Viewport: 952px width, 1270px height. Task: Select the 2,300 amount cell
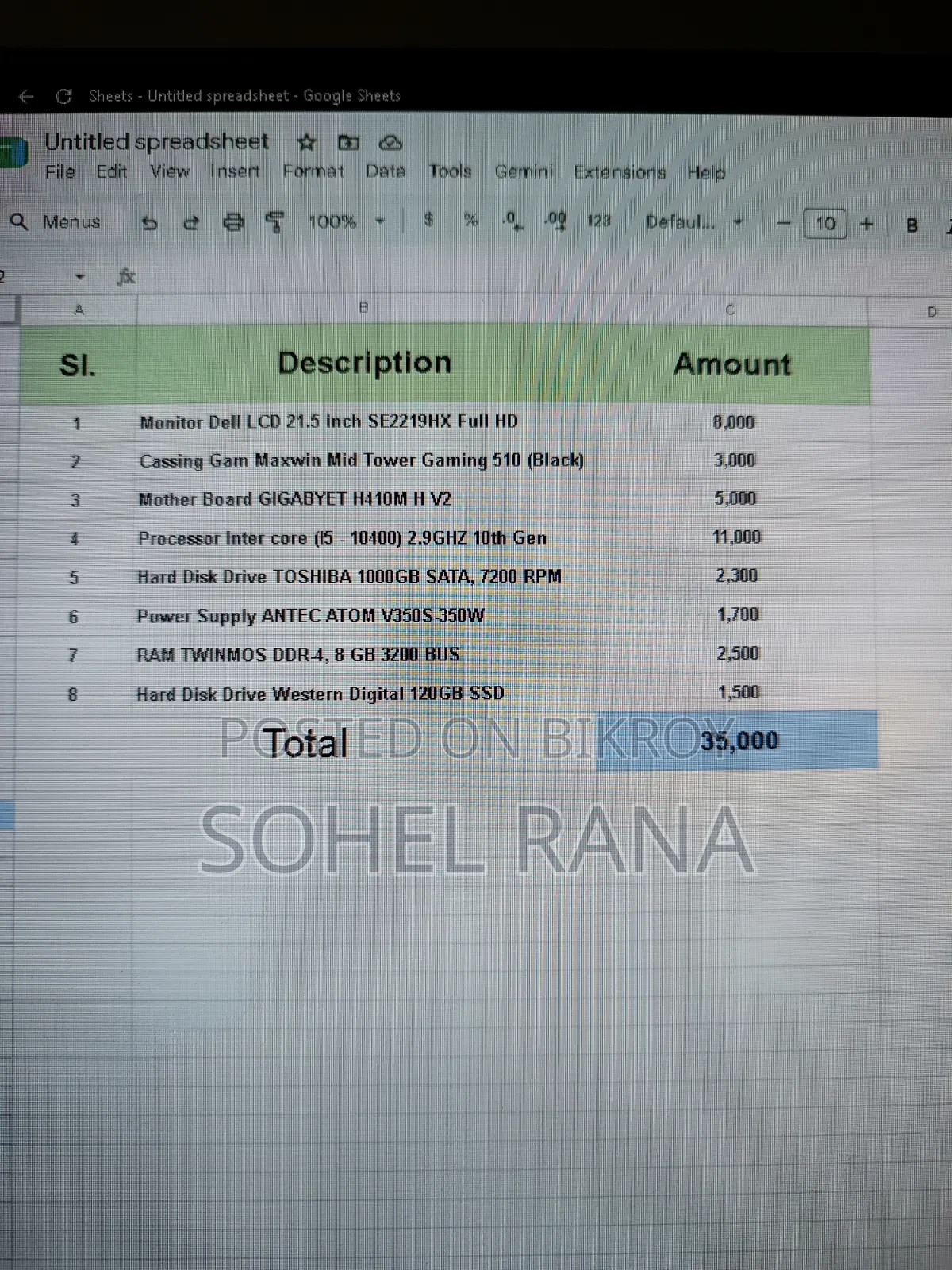coord(736,576)
